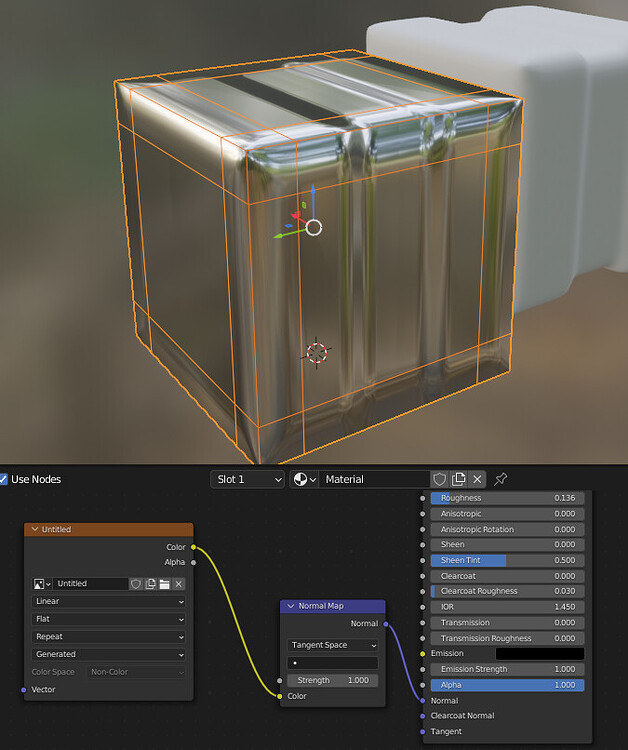Click the Transmission value field
This screenshot has width=628, height=750.
coord(507,623)
